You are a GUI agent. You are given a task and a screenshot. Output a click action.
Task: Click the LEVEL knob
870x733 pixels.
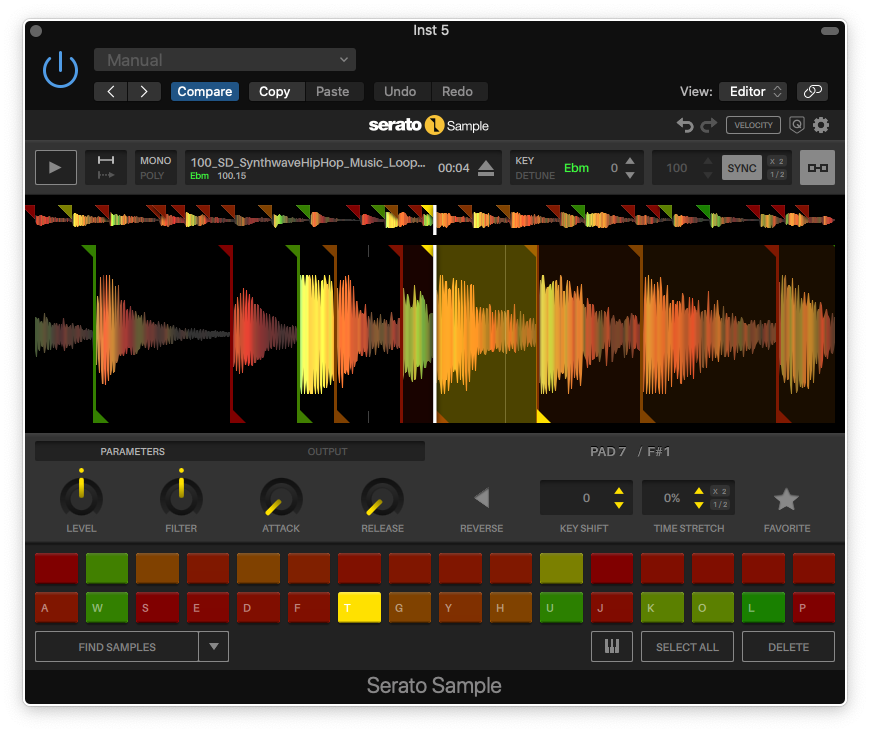(81, 495)
